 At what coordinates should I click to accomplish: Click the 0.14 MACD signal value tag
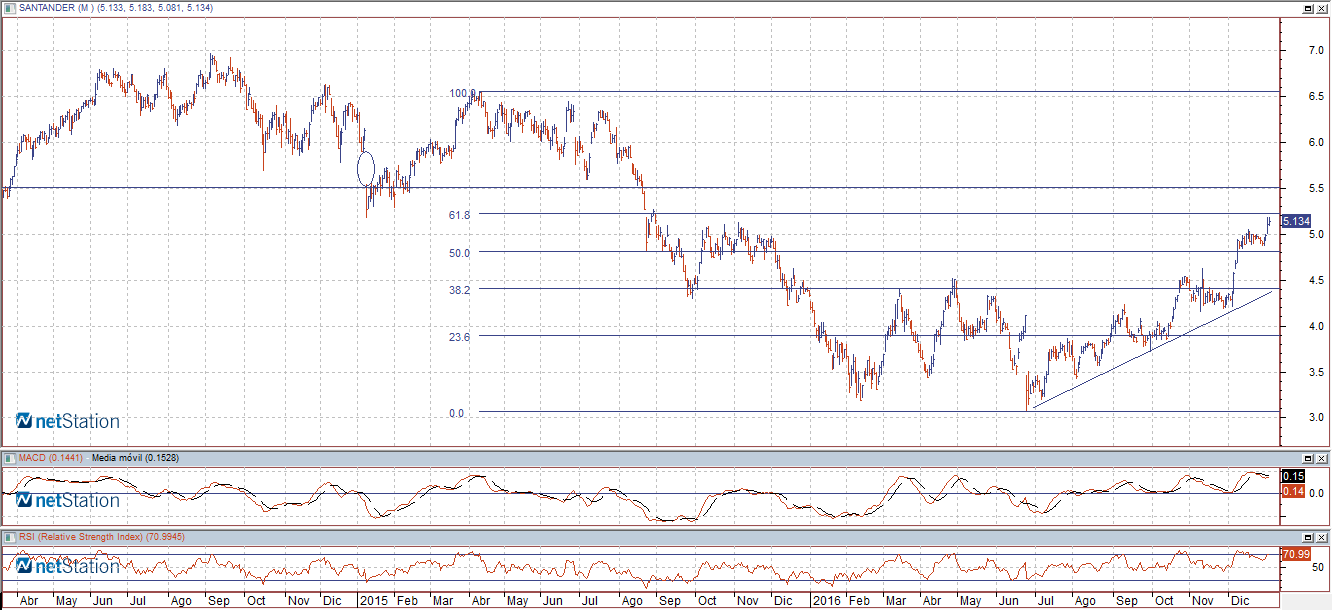1291,491
